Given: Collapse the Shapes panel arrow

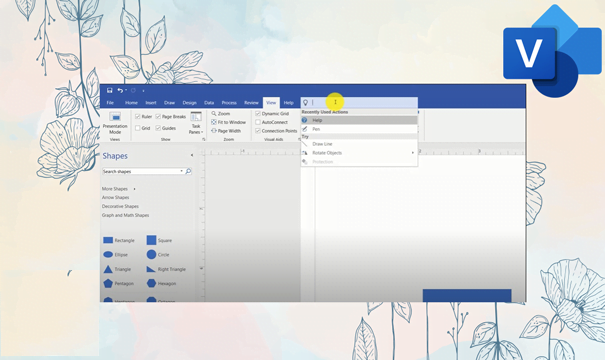Looking at the screenshot, I should click(192, 155).
